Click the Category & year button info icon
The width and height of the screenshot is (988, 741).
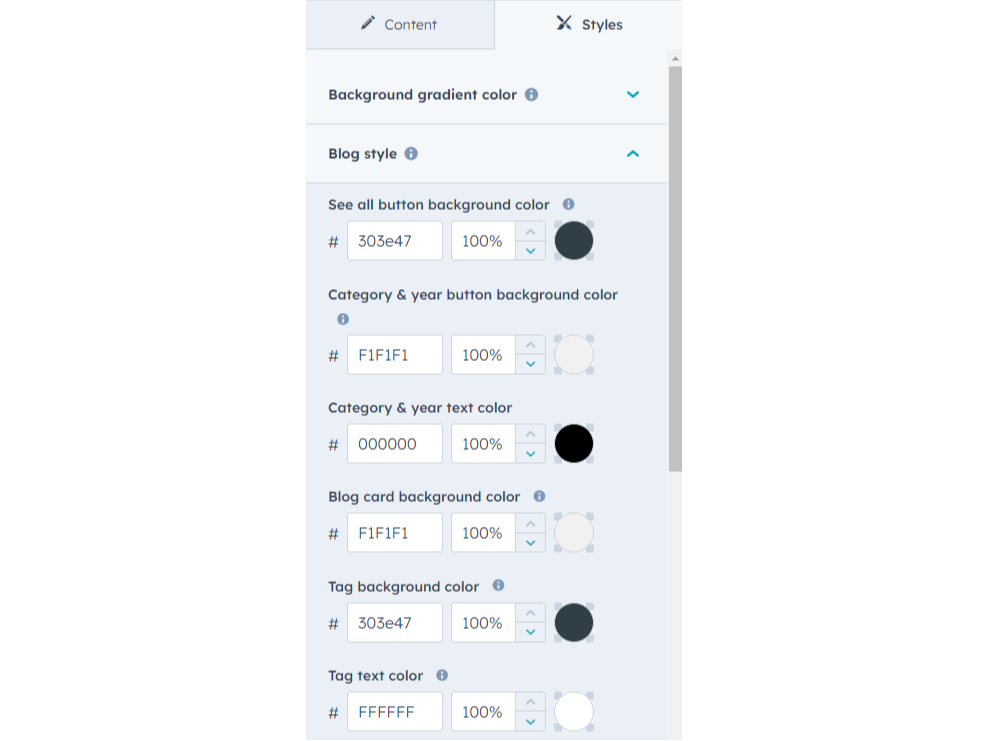(x=343, y=319)
